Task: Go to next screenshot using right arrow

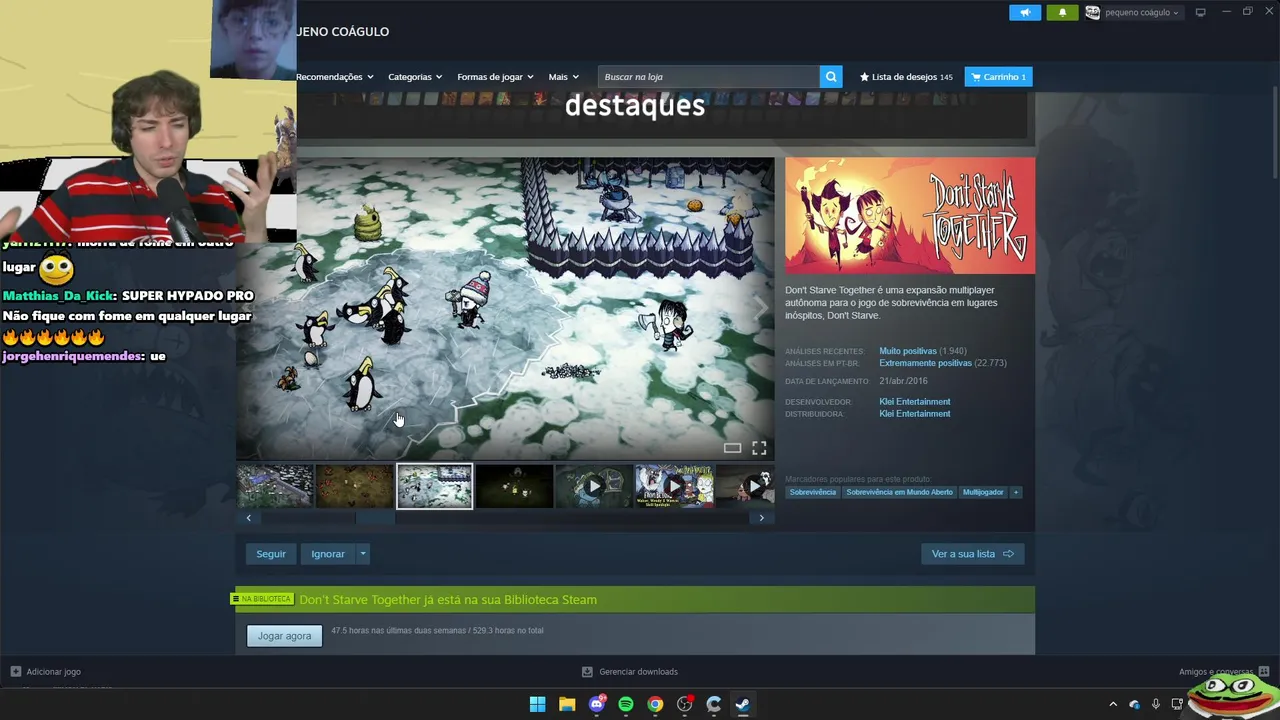Action: (x=761, y=518)
